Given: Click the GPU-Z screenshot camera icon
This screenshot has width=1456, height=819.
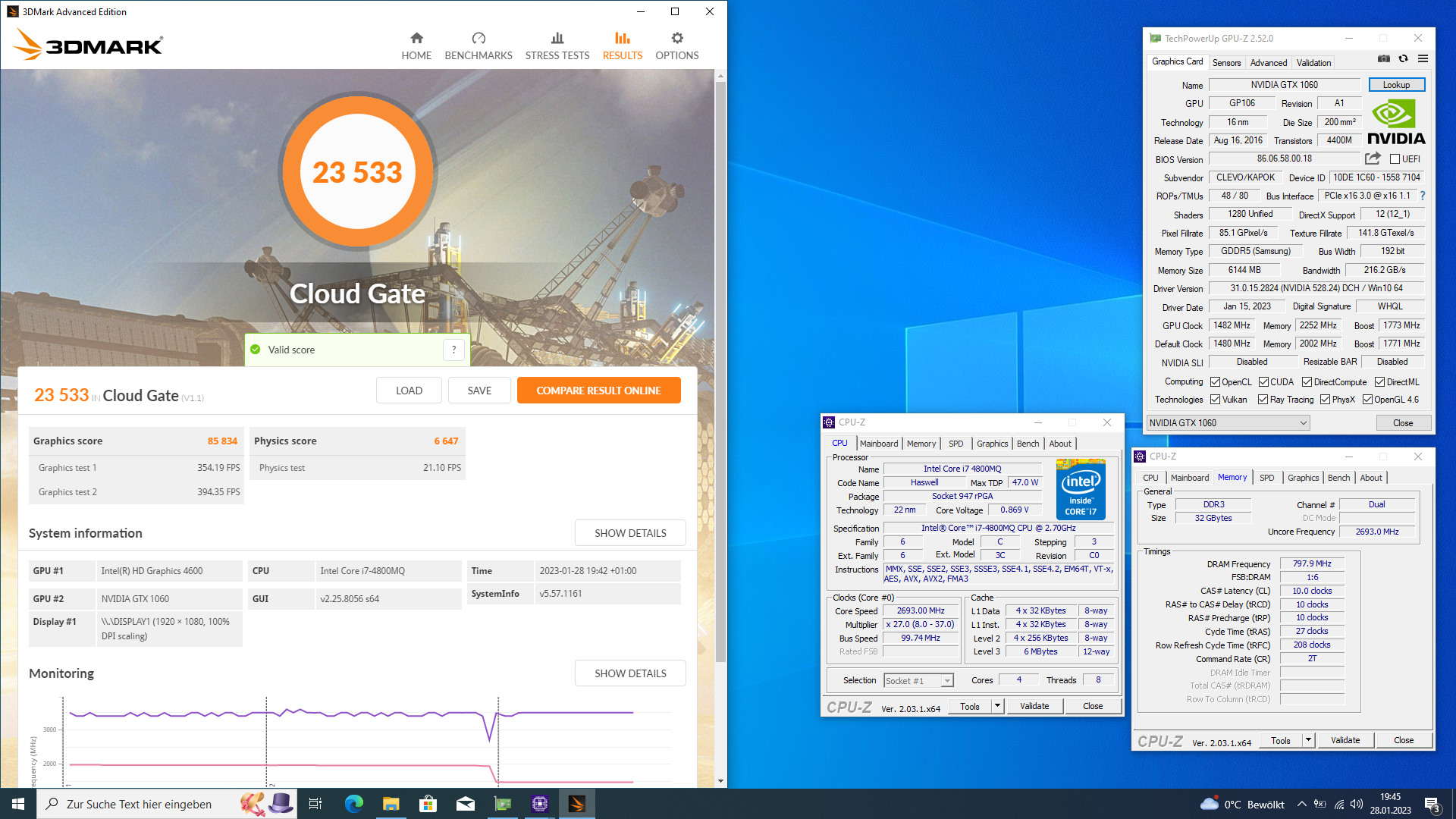Looking at the screenshot, I should click(x=1384, y=59).
